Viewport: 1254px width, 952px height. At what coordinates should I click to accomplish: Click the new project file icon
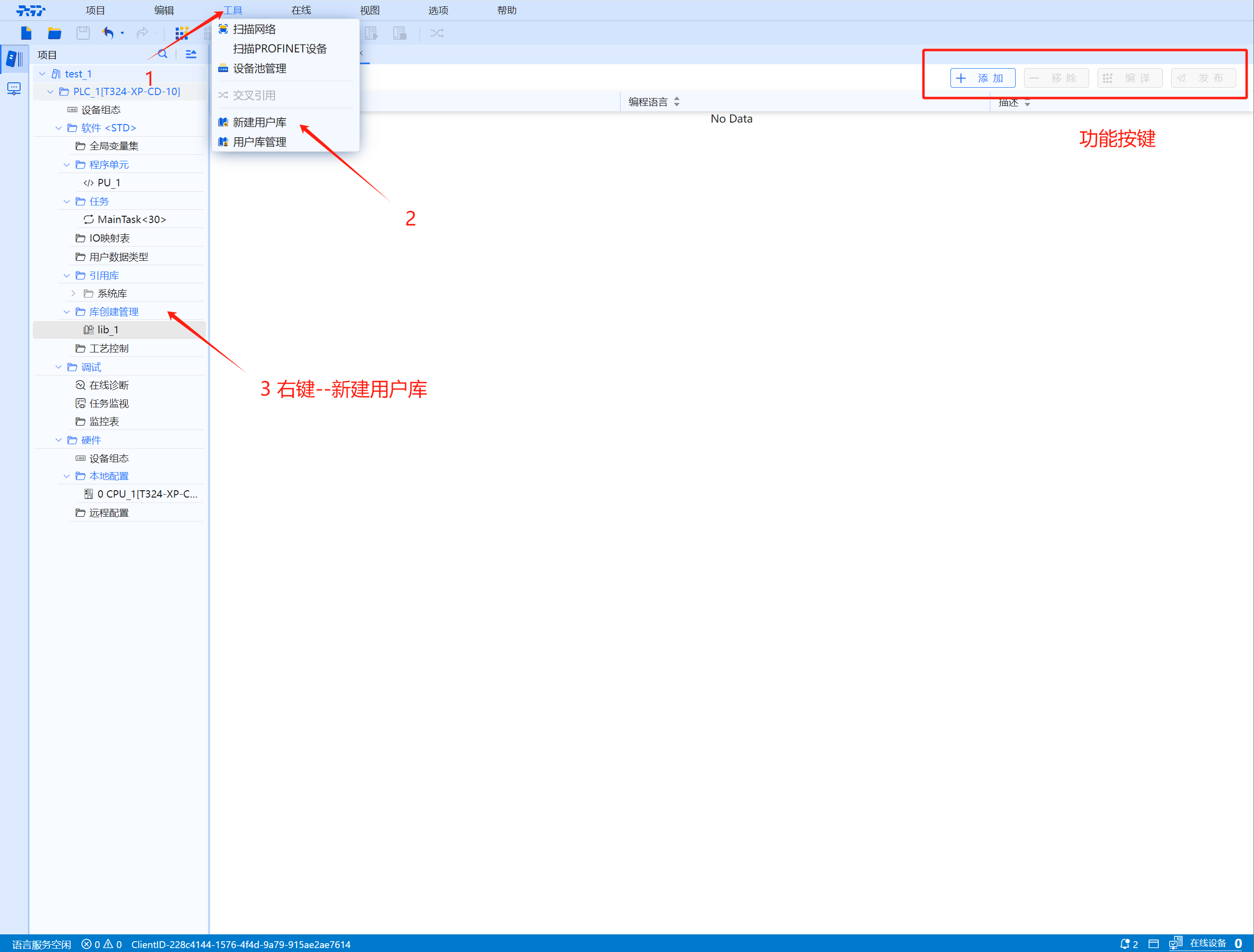click(26, 33)
